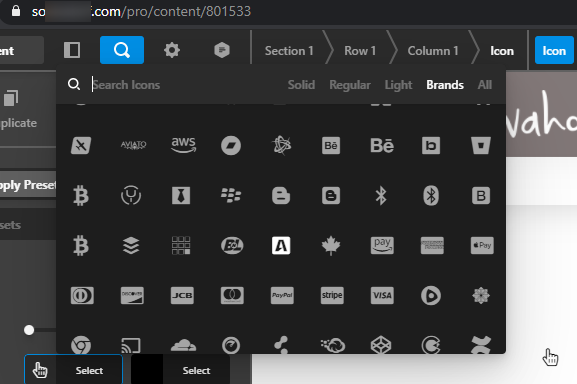This screenshot has width=577, height=384.
Task: Click Select beside the black swatch
Action: (197, 370)
